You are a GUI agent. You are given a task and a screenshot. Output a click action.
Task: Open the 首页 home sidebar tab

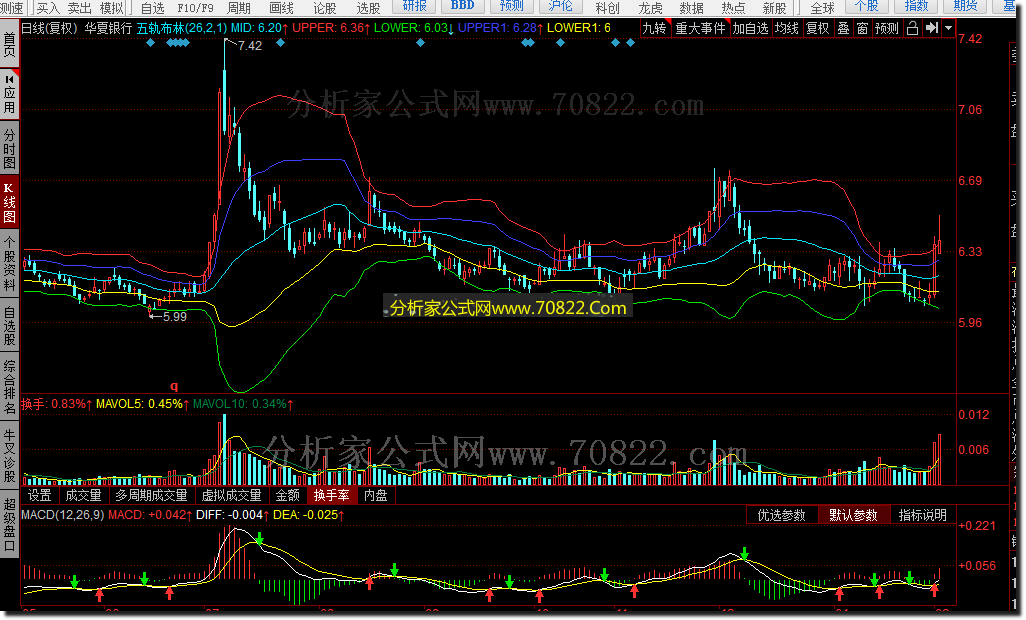point(9,44)
